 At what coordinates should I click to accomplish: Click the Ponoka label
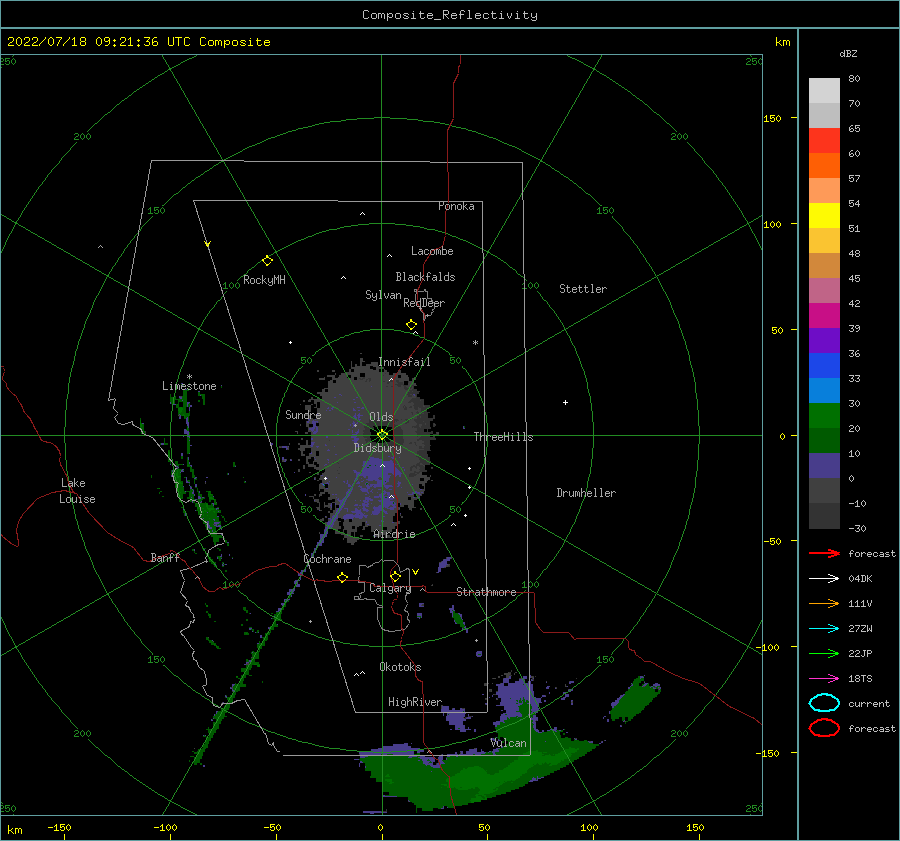pyautogui.click(x=456, y=206)
